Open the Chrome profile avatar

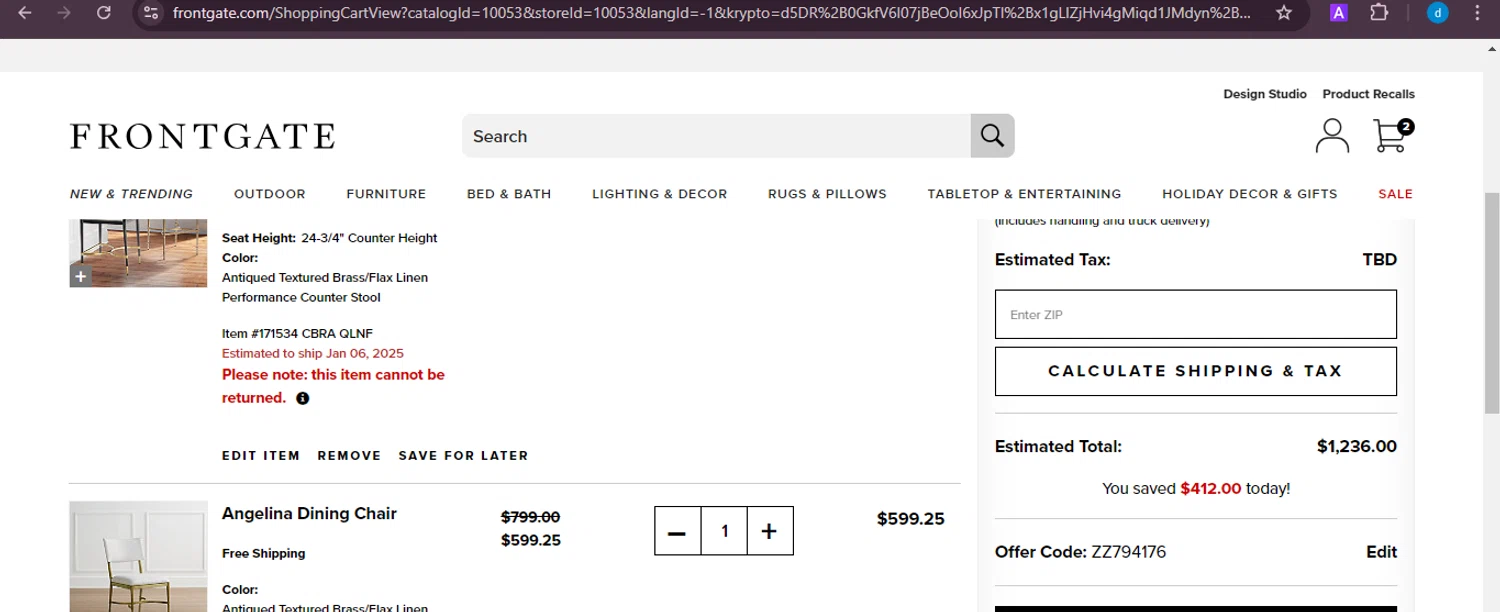pos(1437,13)
